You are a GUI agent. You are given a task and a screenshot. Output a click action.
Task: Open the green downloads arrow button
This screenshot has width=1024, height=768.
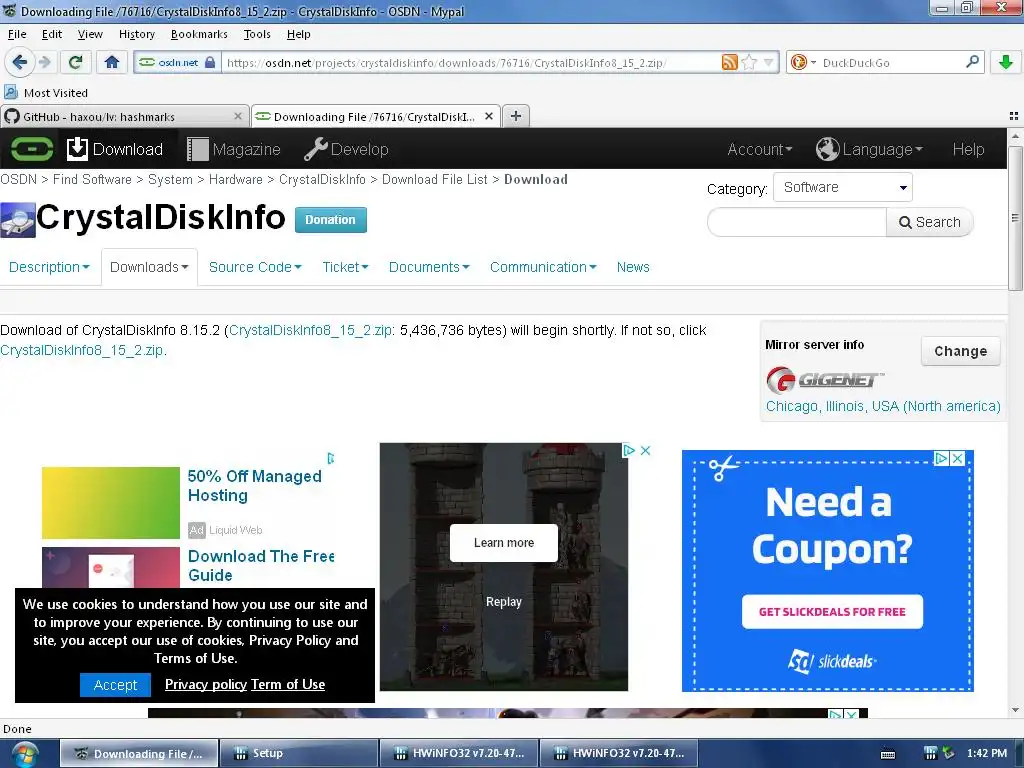1006,63
